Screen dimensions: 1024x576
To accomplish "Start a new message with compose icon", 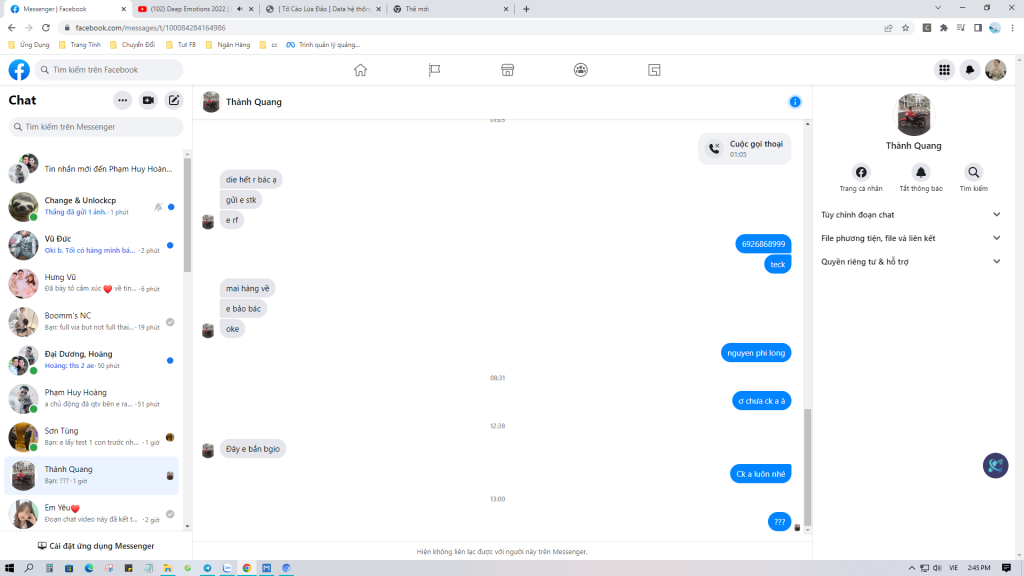I will (x=174, y=100).
